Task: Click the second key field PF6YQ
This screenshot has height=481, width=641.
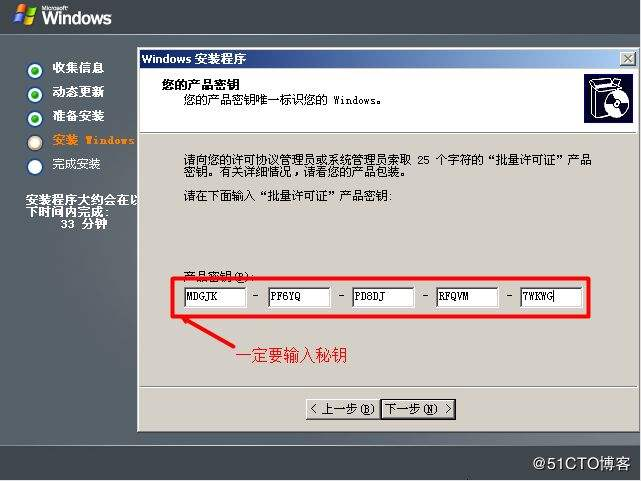Action: (x=298, y=297)
